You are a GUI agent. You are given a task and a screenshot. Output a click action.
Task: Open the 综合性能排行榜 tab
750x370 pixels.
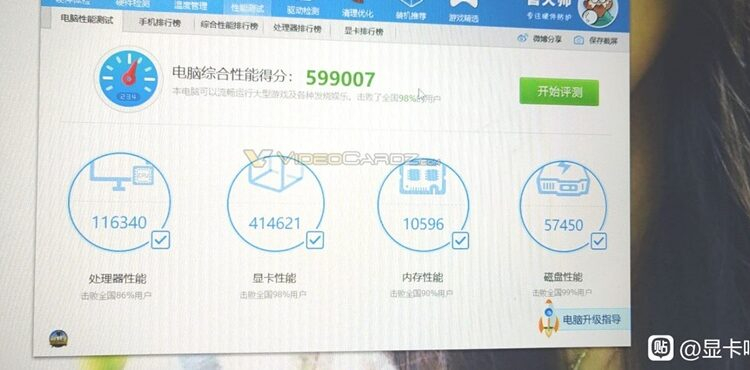(229, 25)
